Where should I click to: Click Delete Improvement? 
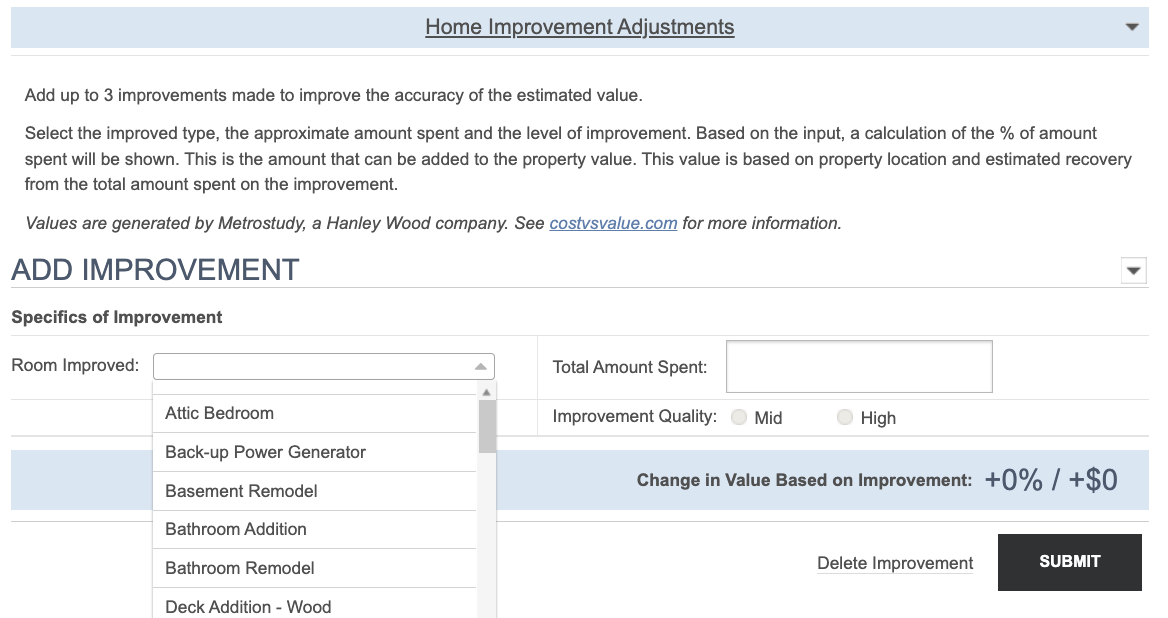pyautogui.click(x=895, y=563)
